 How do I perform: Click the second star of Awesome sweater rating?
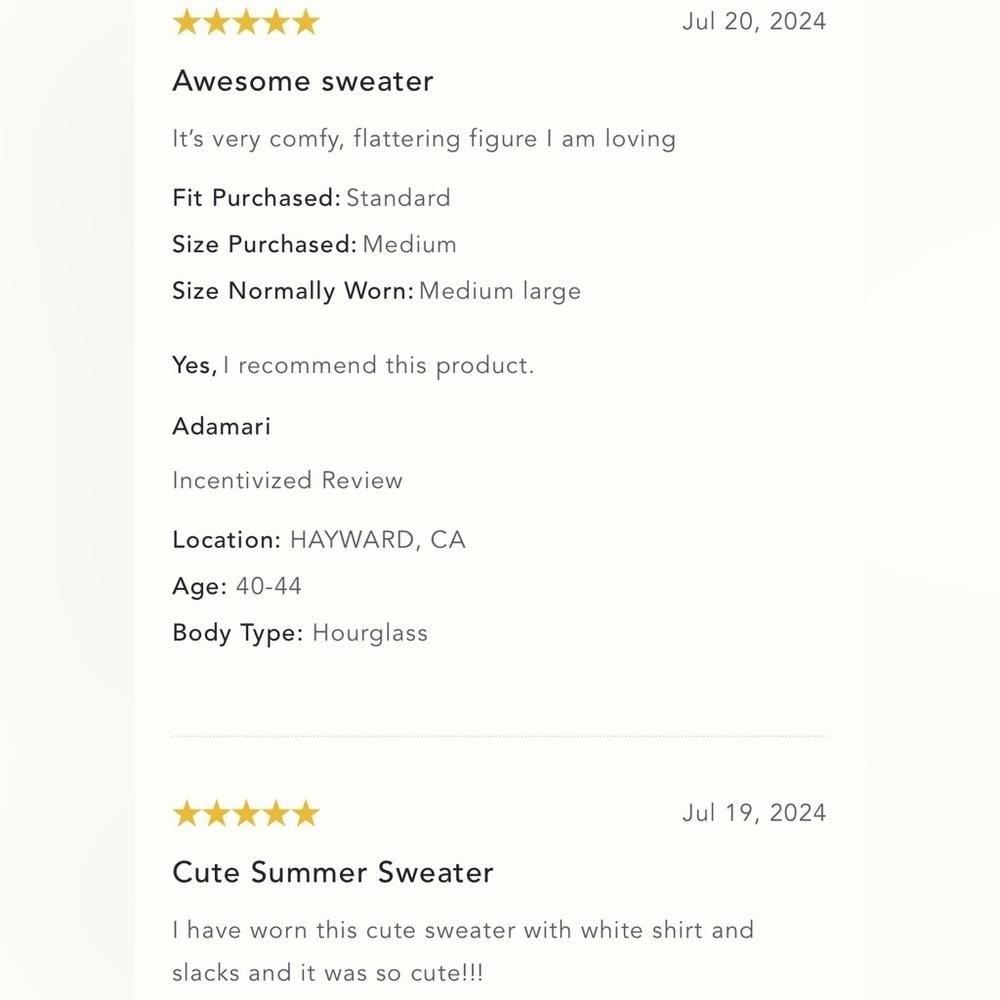coord(216,22)
